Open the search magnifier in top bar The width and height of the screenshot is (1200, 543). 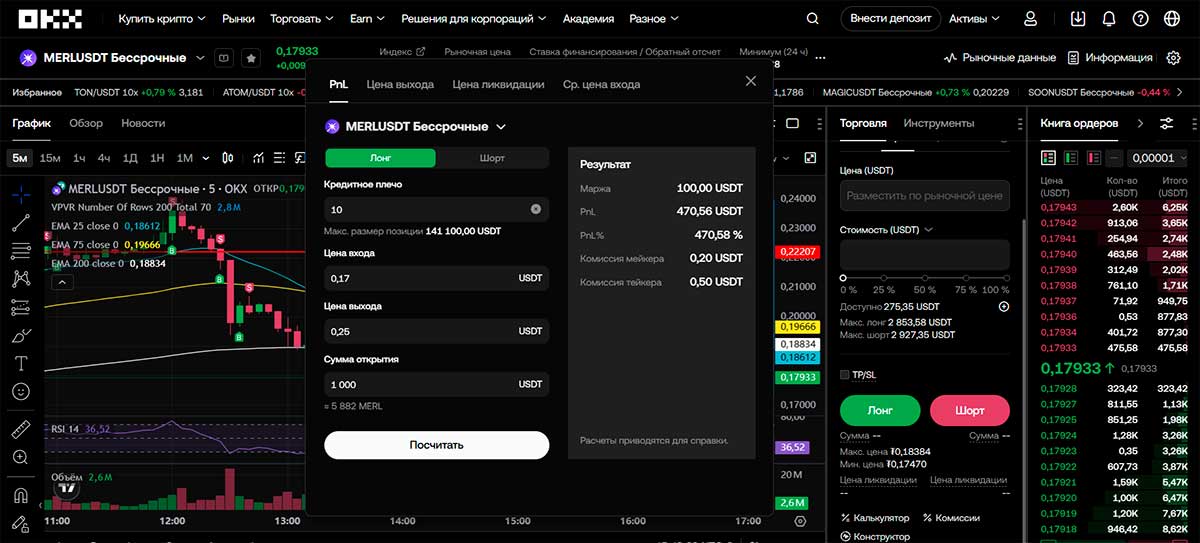[x=812, y=18]
